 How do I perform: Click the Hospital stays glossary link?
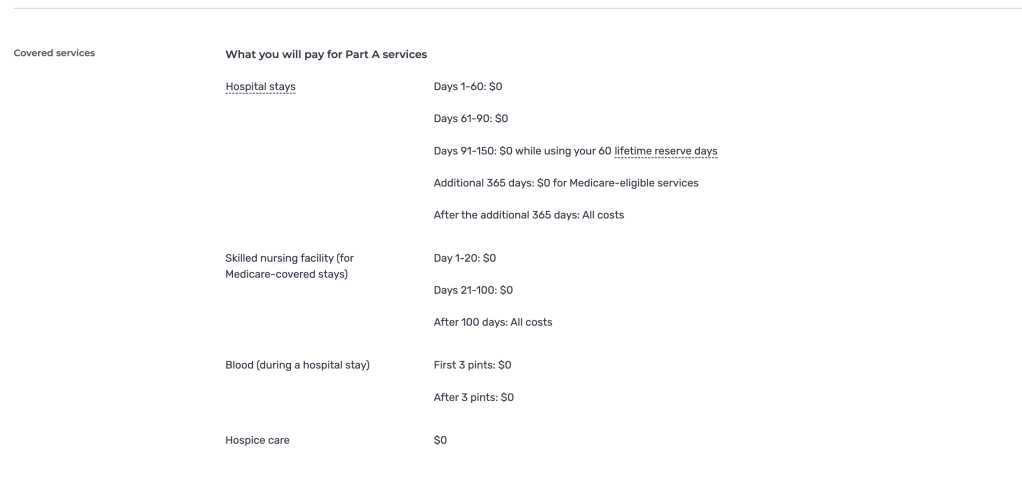261,86
